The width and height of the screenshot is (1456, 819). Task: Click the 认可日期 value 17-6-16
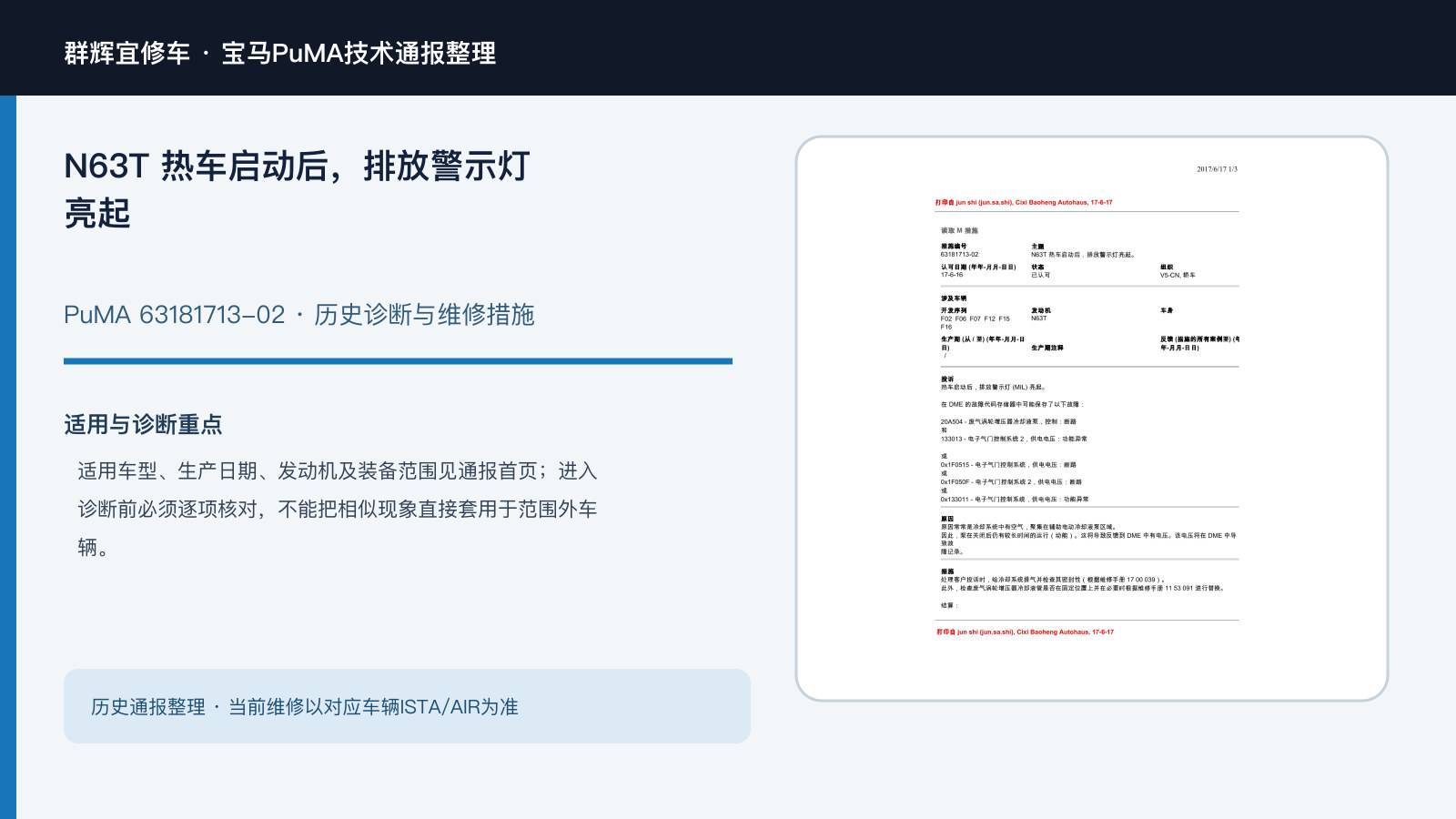pyautogui.click(x=952, y=275)
